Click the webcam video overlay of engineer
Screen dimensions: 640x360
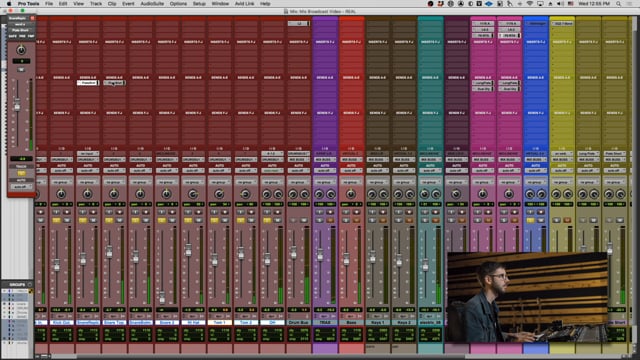click(527, 297)
